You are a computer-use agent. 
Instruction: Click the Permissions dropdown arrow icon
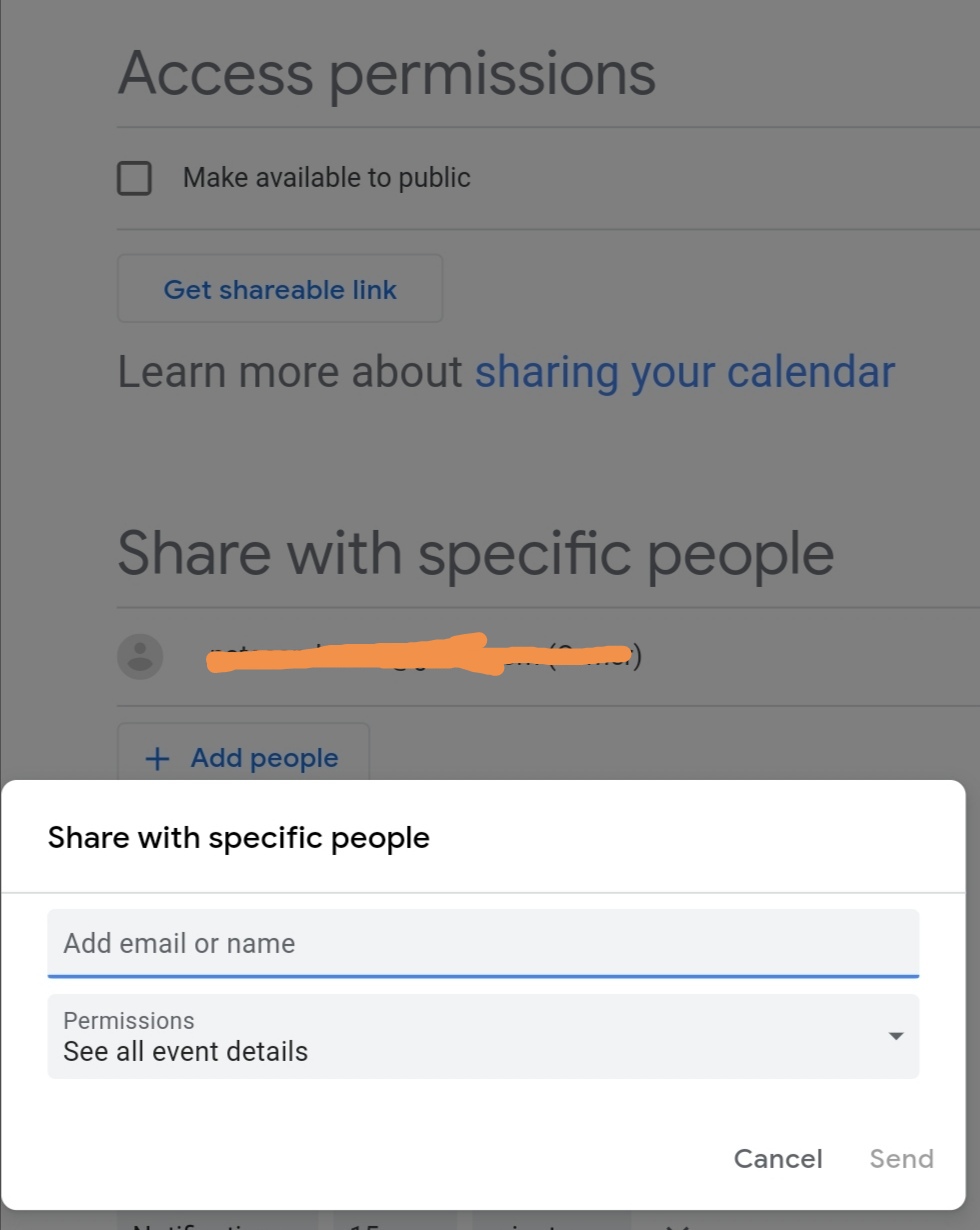click(896, 1036)
